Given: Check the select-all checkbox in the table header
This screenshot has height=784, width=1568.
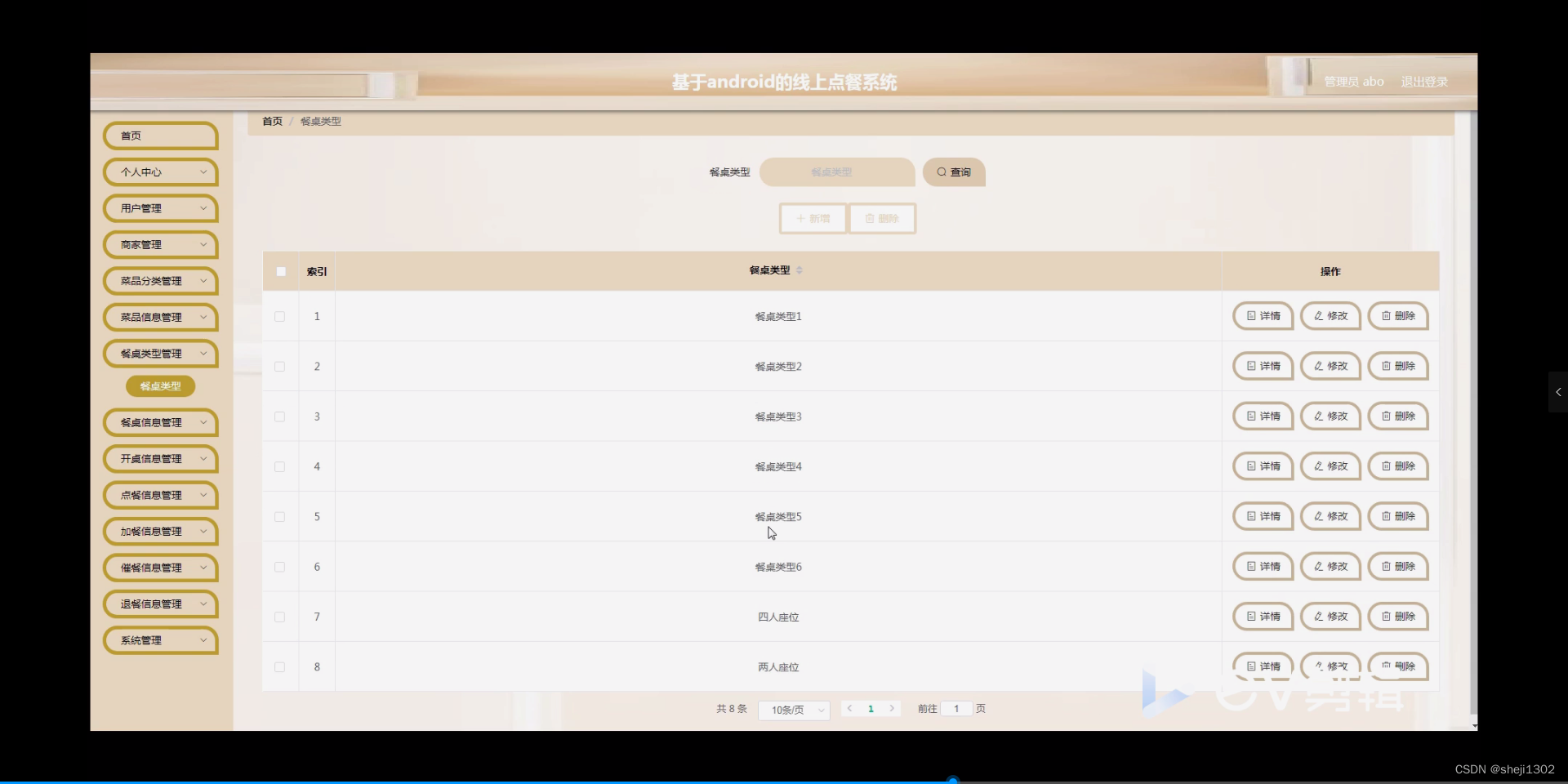Looking at the screenshot, I should pos(280,271).
